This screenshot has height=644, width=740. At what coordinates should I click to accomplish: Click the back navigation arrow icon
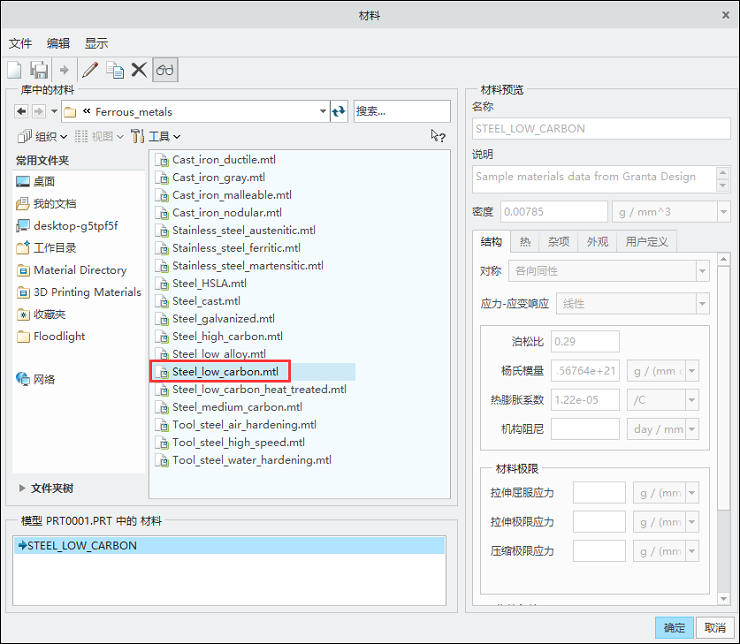21,112
